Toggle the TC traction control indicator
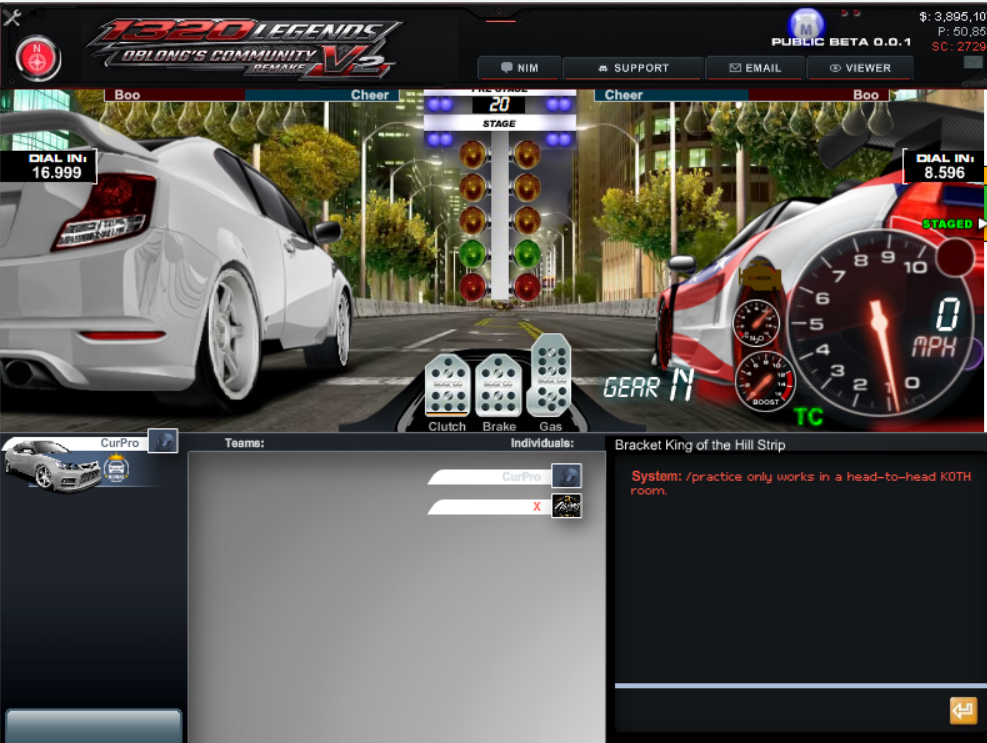Screen dimensions: 987x743 click(808, 416)
